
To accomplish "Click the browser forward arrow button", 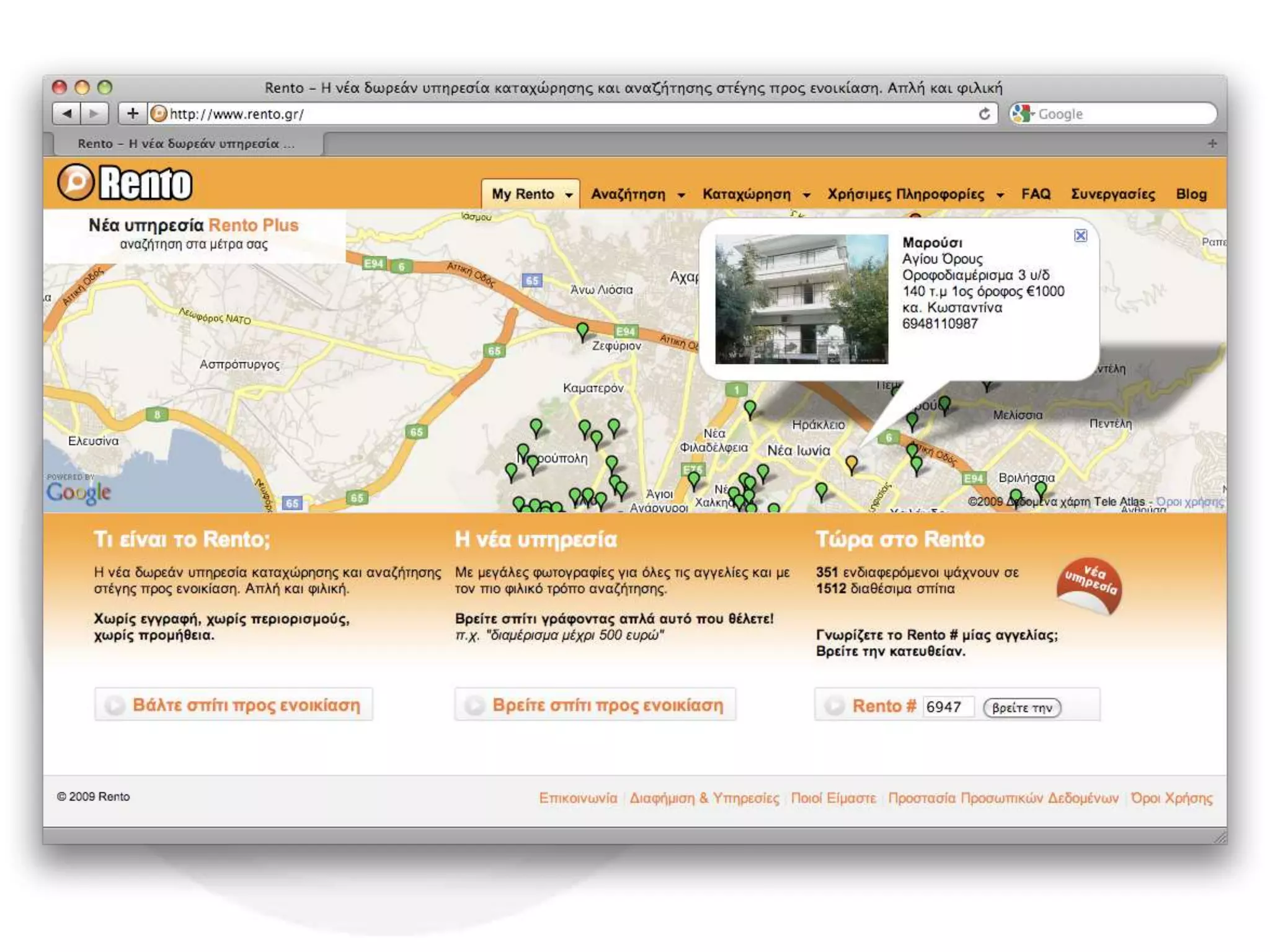I will point(94,113).
